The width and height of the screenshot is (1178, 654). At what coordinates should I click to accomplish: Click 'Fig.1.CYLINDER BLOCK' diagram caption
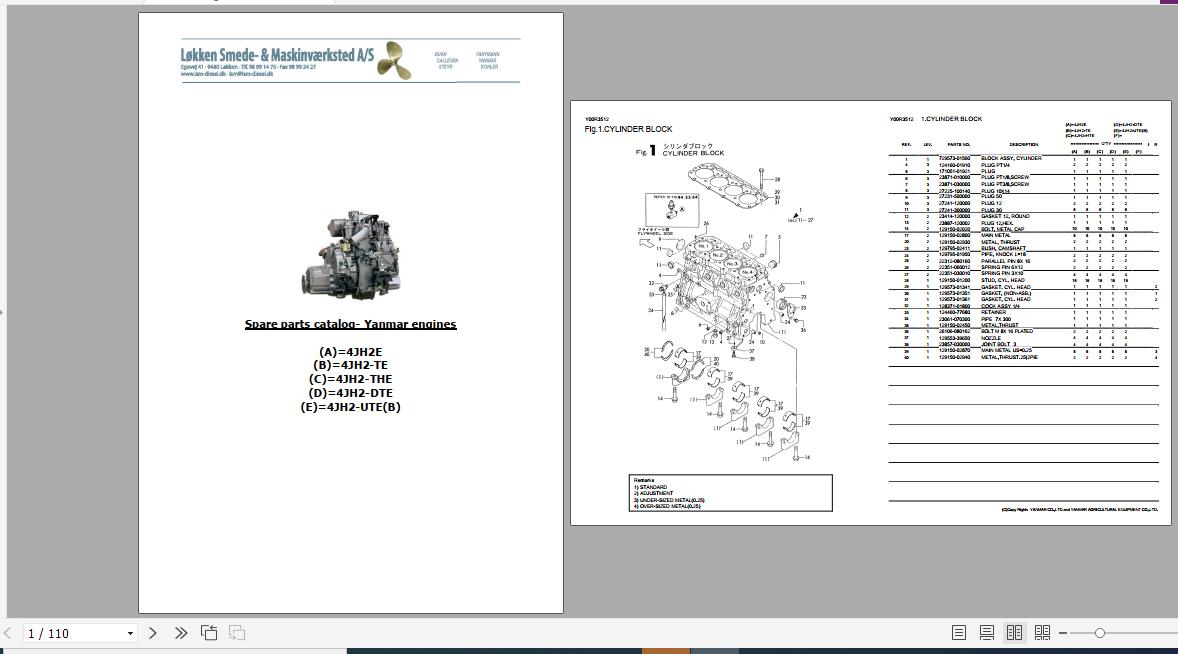click(628, 129)
